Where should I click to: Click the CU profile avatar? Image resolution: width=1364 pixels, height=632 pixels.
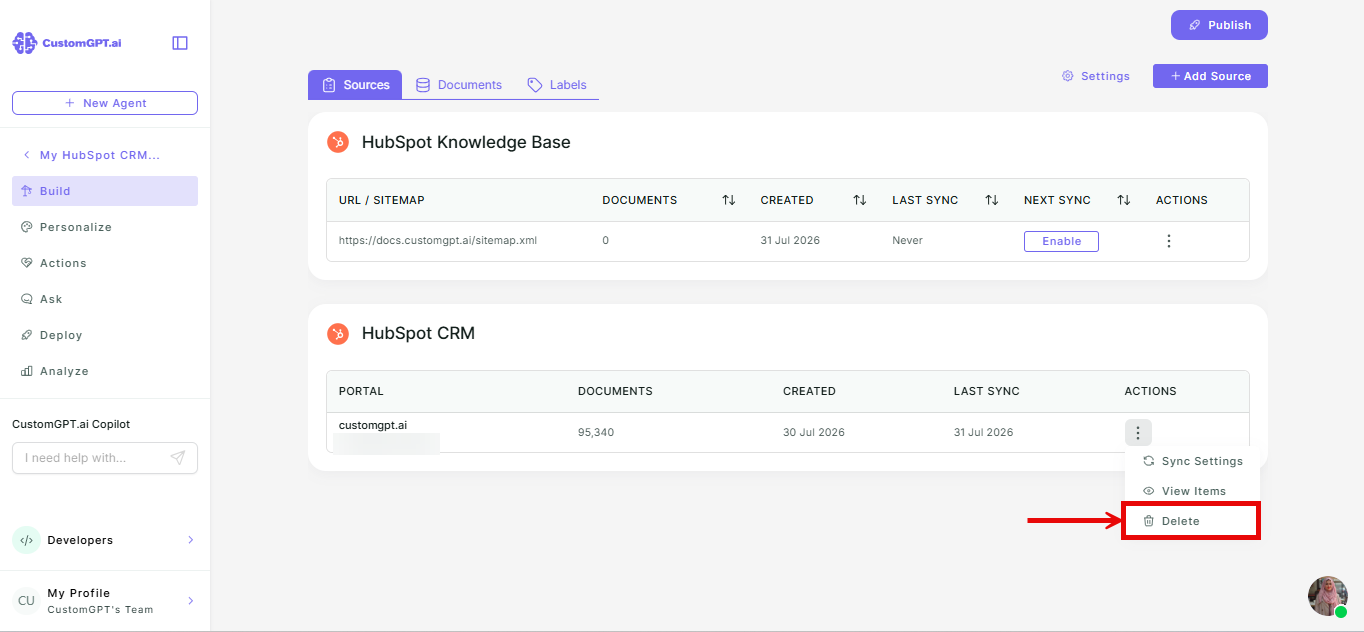tap(26, 601)
